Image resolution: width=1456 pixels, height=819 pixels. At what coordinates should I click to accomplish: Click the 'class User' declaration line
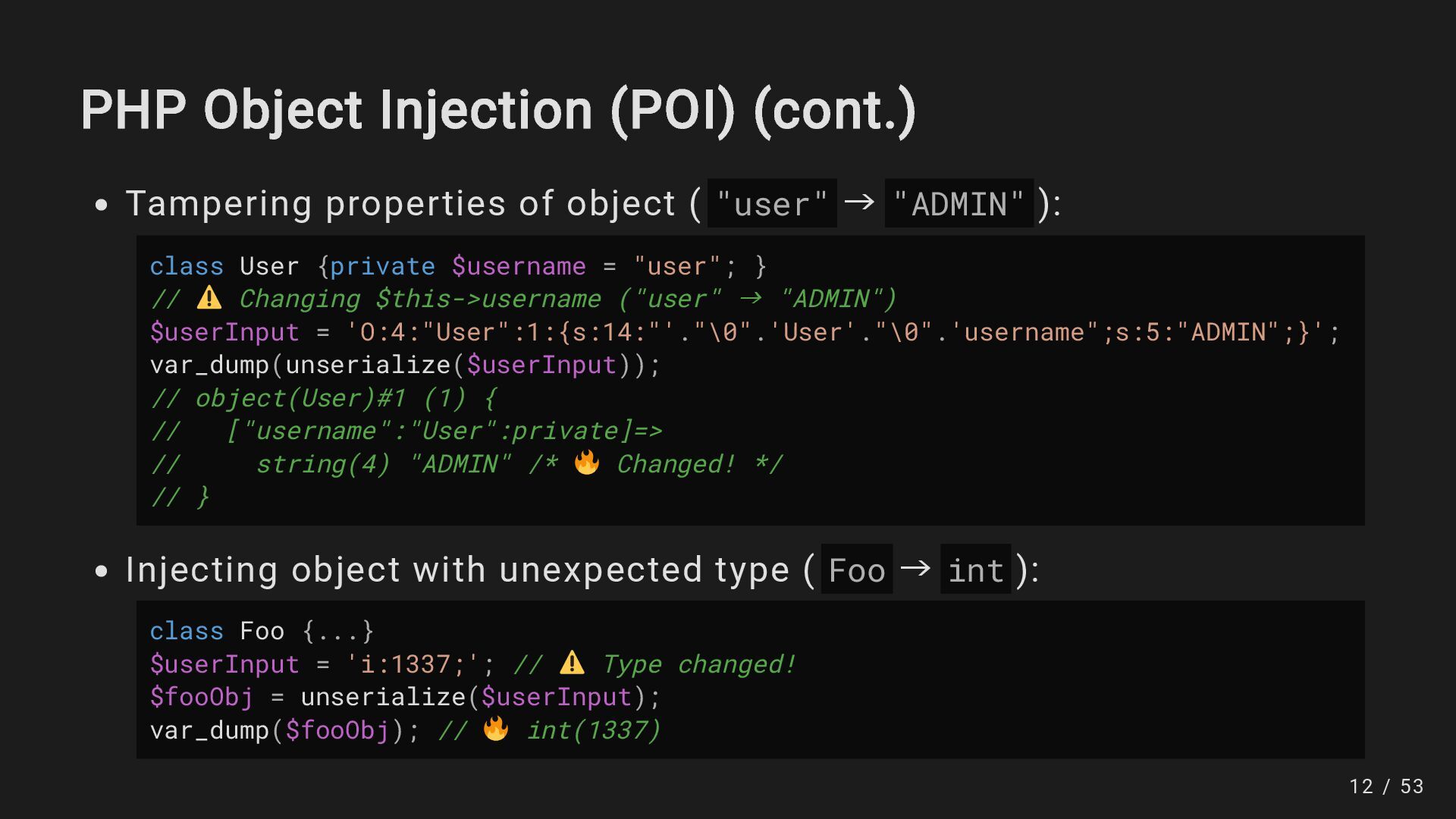click(458, 266)
